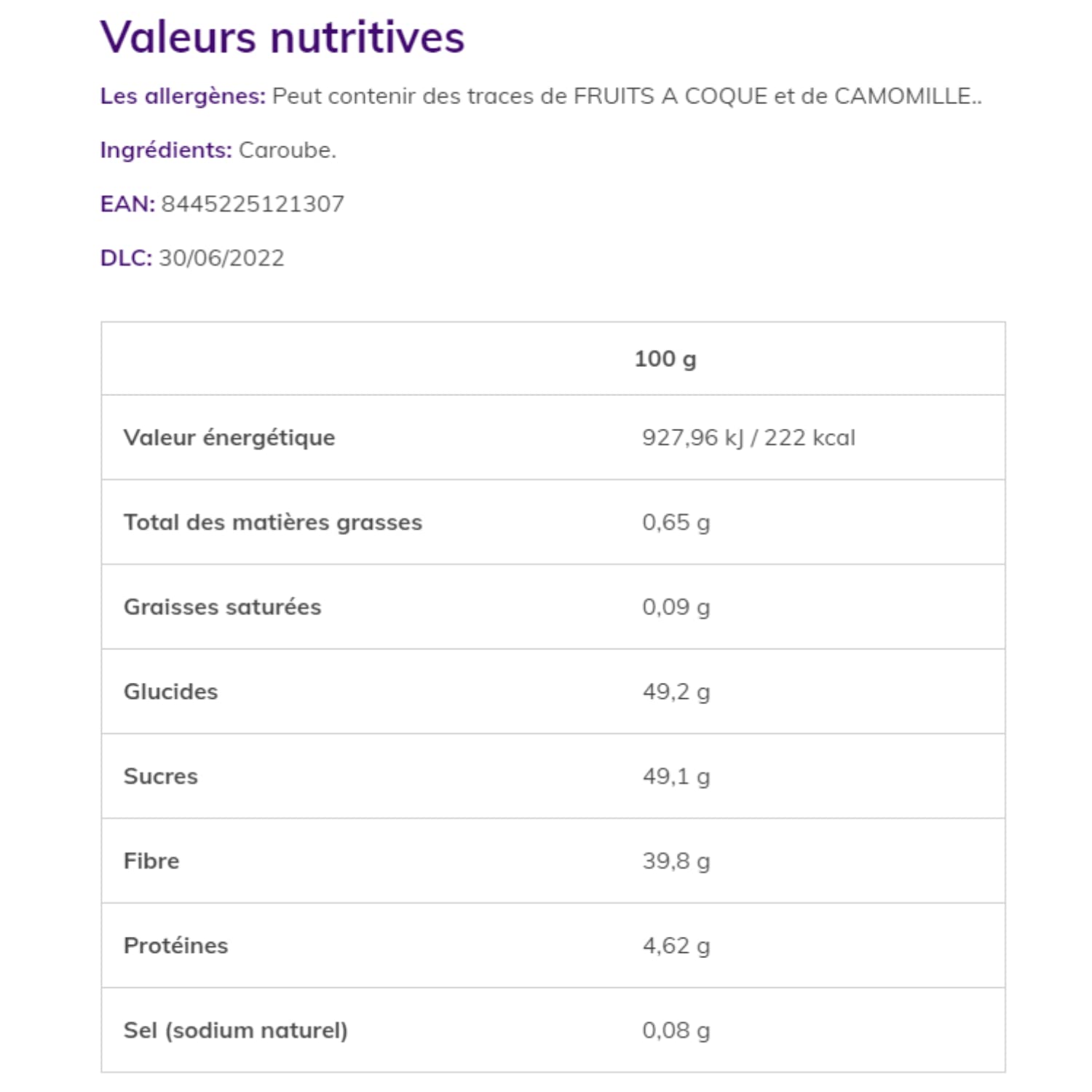Select the Protéines row label
1092x1092 pixels.
[x=176, y=945]
